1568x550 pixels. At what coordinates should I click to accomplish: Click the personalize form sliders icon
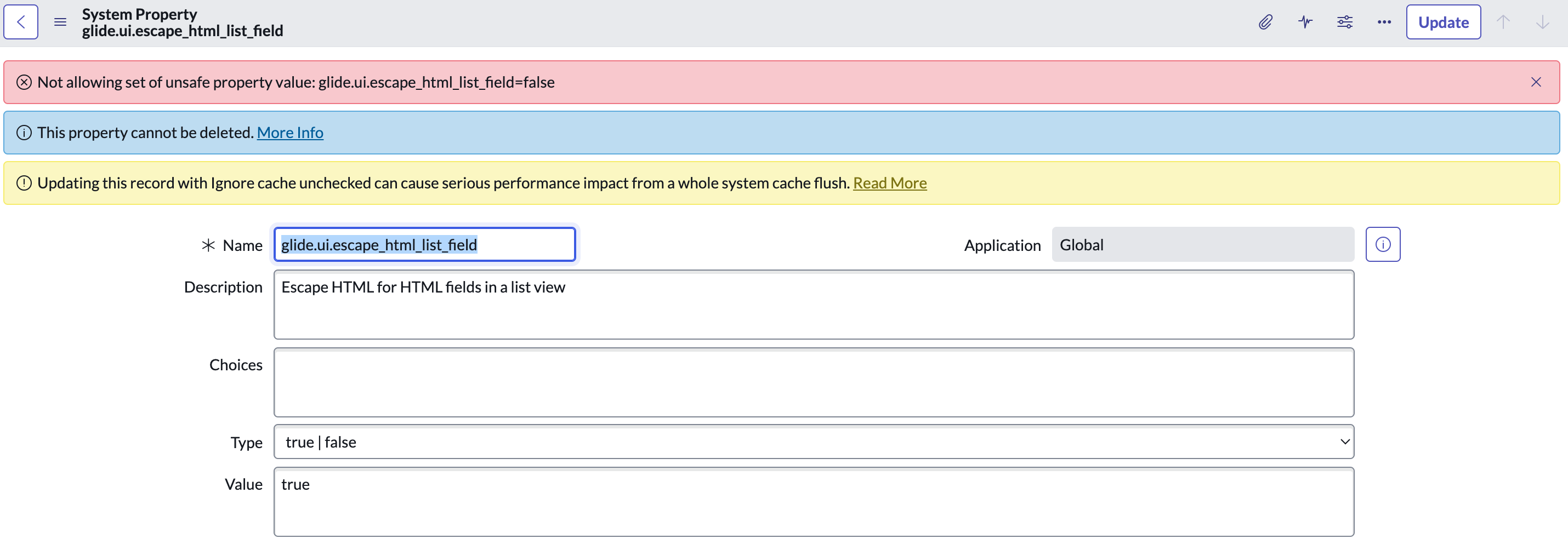(1345, 22)
